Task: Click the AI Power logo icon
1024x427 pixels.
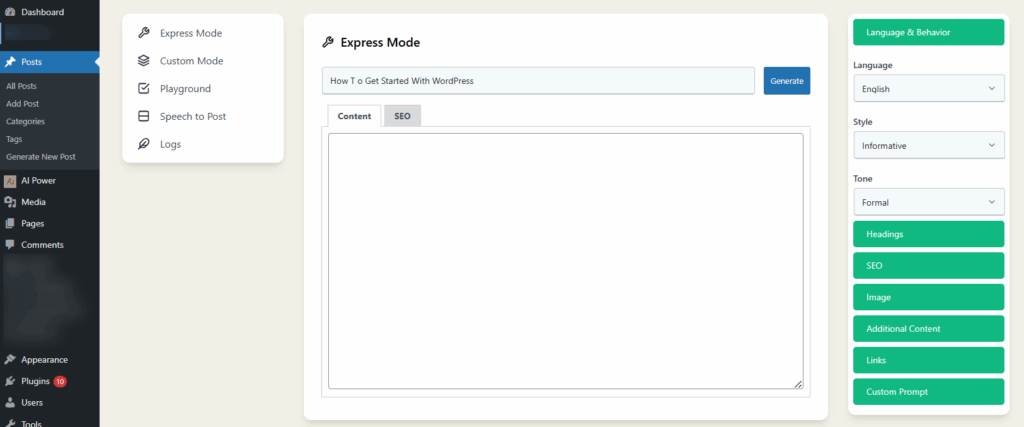Action: pyautogui.click(x=10, y=181)
